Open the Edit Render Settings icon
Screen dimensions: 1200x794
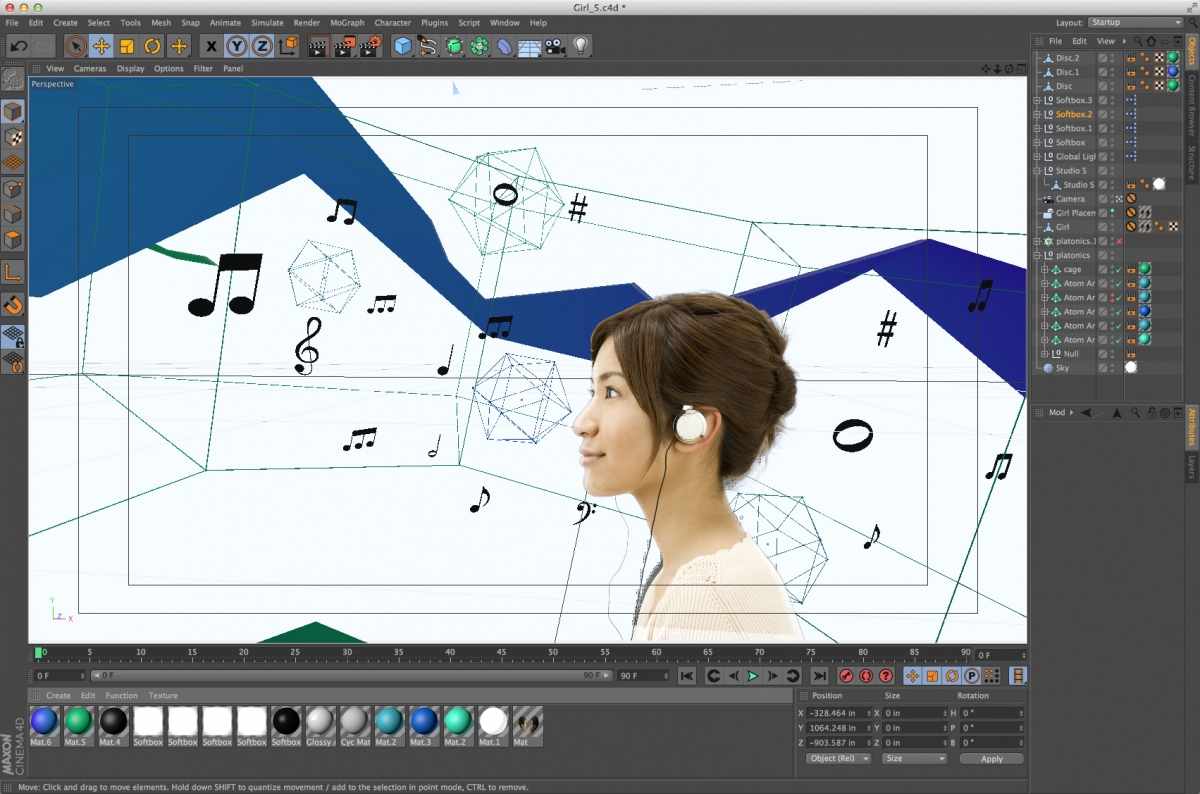(x=370, y=46)
